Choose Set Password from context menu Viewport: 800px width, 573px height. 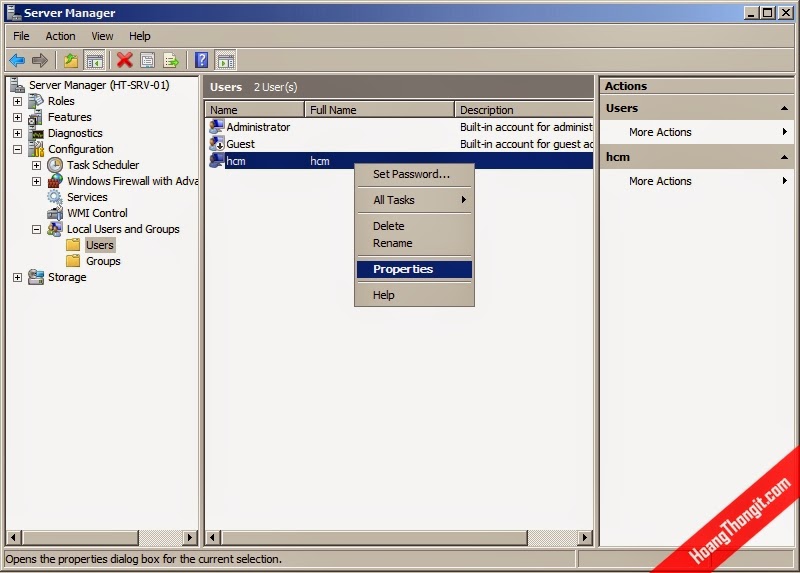414,174
